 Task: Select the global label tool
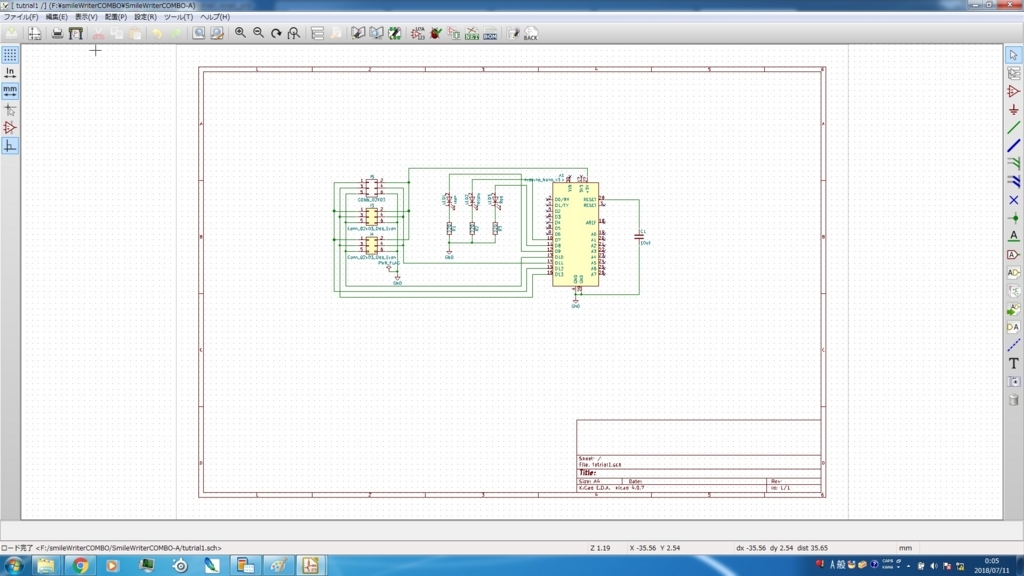pyautogui.click(x=1014, y=255)
